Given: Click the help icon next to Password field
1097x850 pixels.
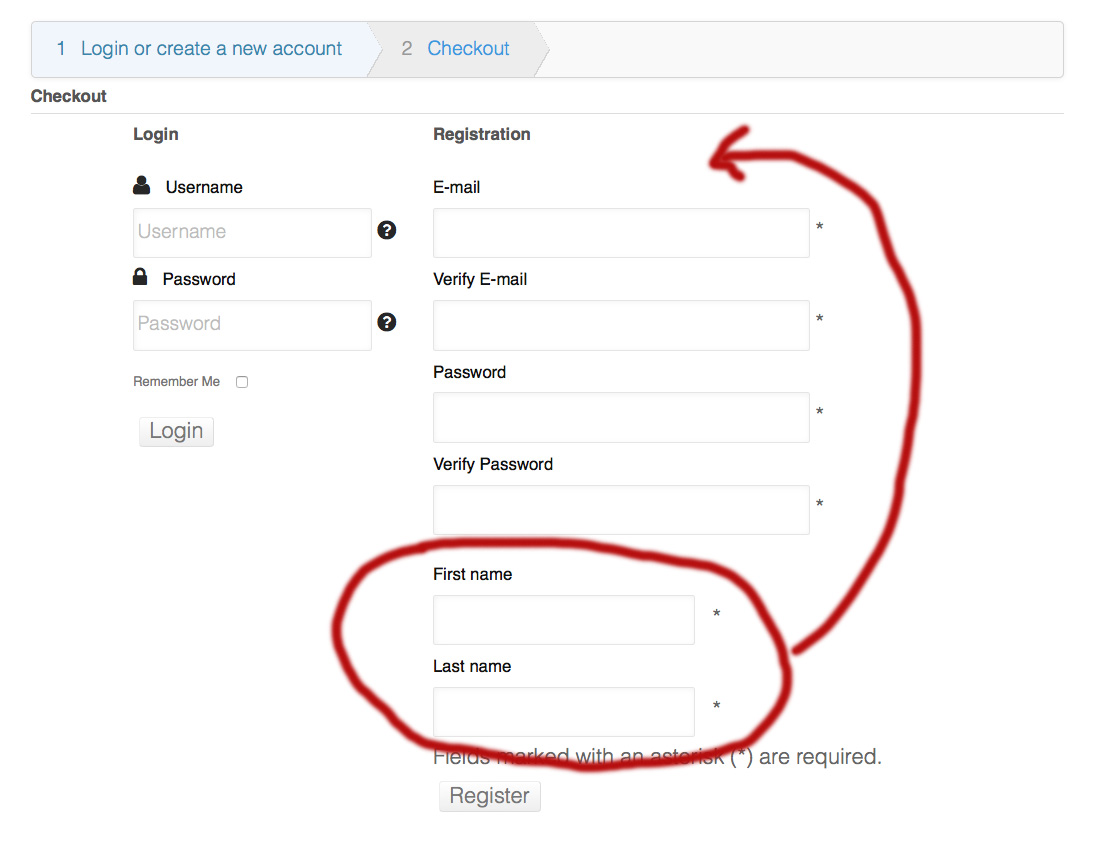Looking at the screenshot, I should click(387, 322).
